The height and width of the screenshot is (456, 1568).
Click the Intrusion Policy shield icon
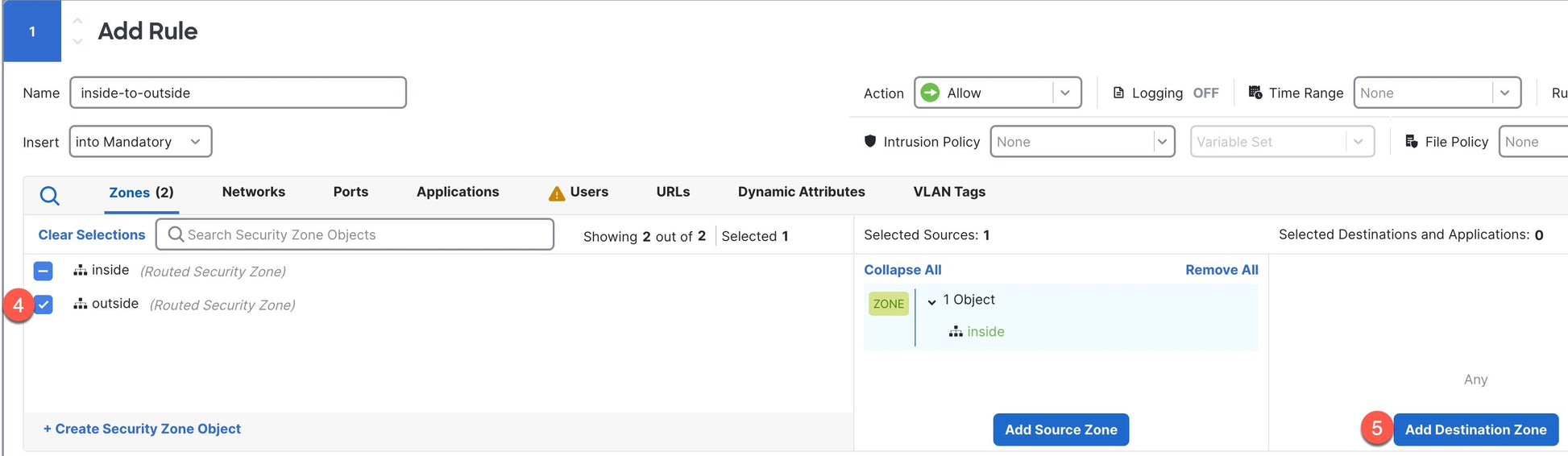[869, 141]
